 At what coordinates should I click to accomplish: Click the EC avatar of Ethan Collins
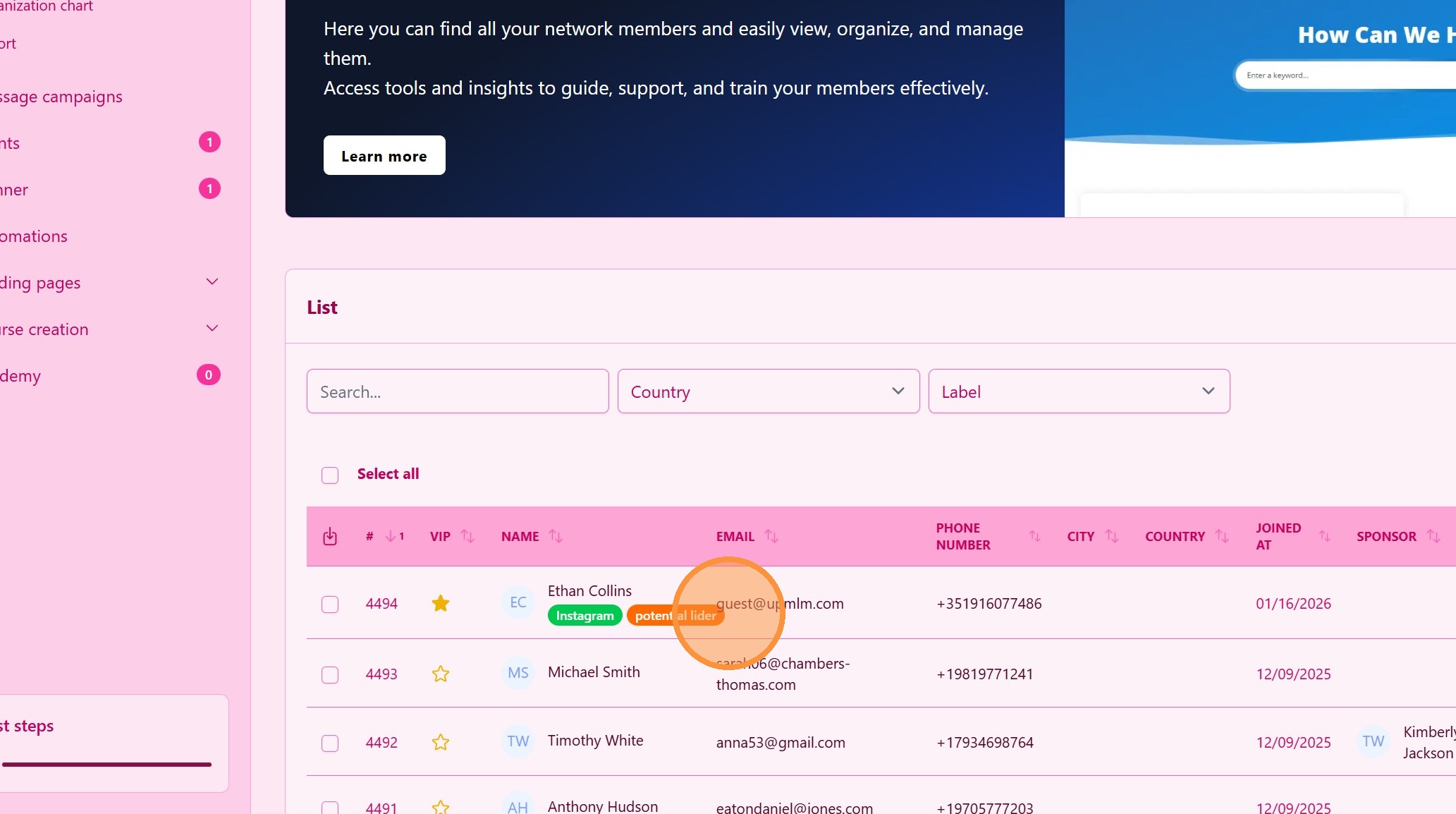(x=518, y=603)
